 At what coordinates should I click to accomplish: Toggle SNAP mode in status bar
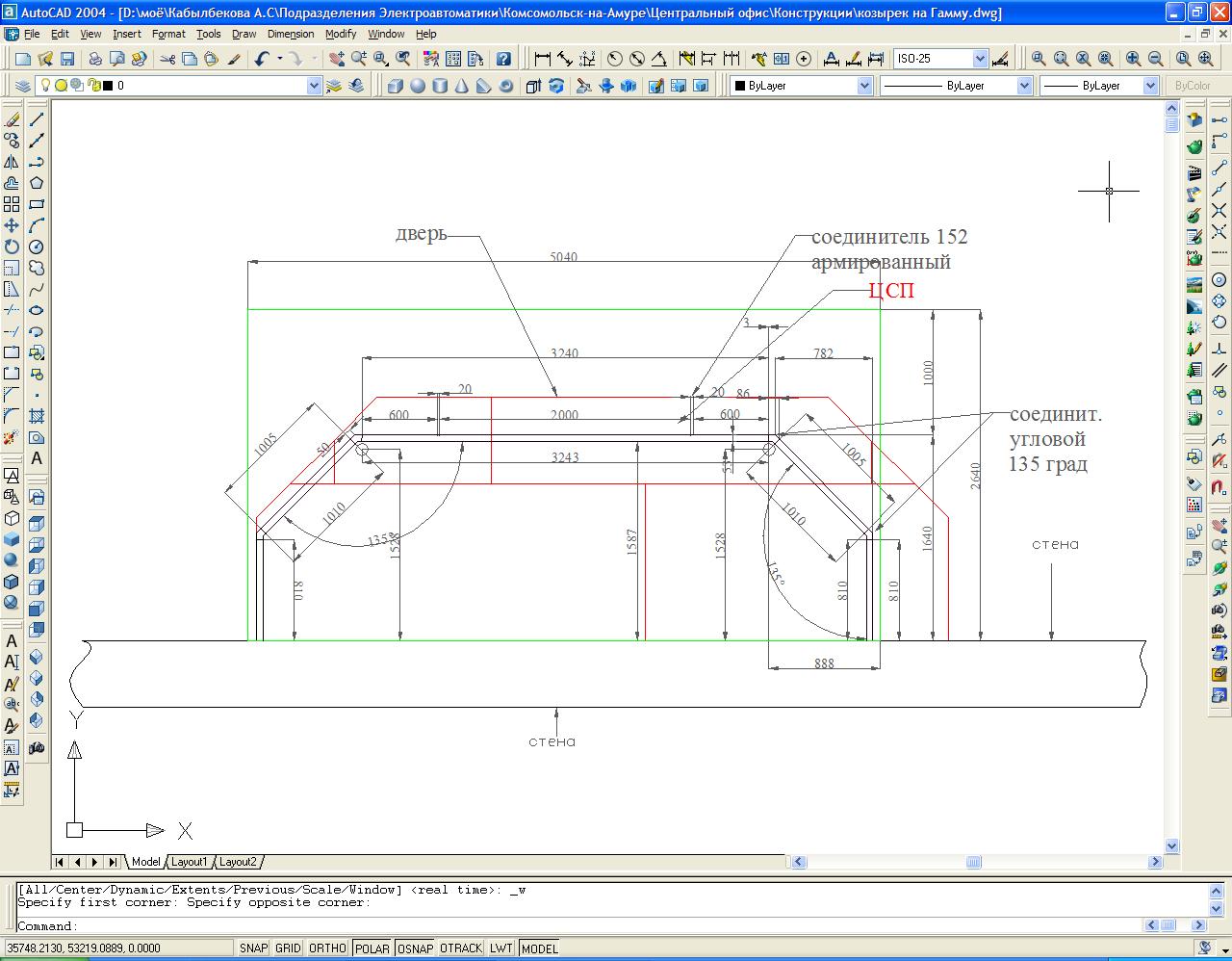coord(254,948)
